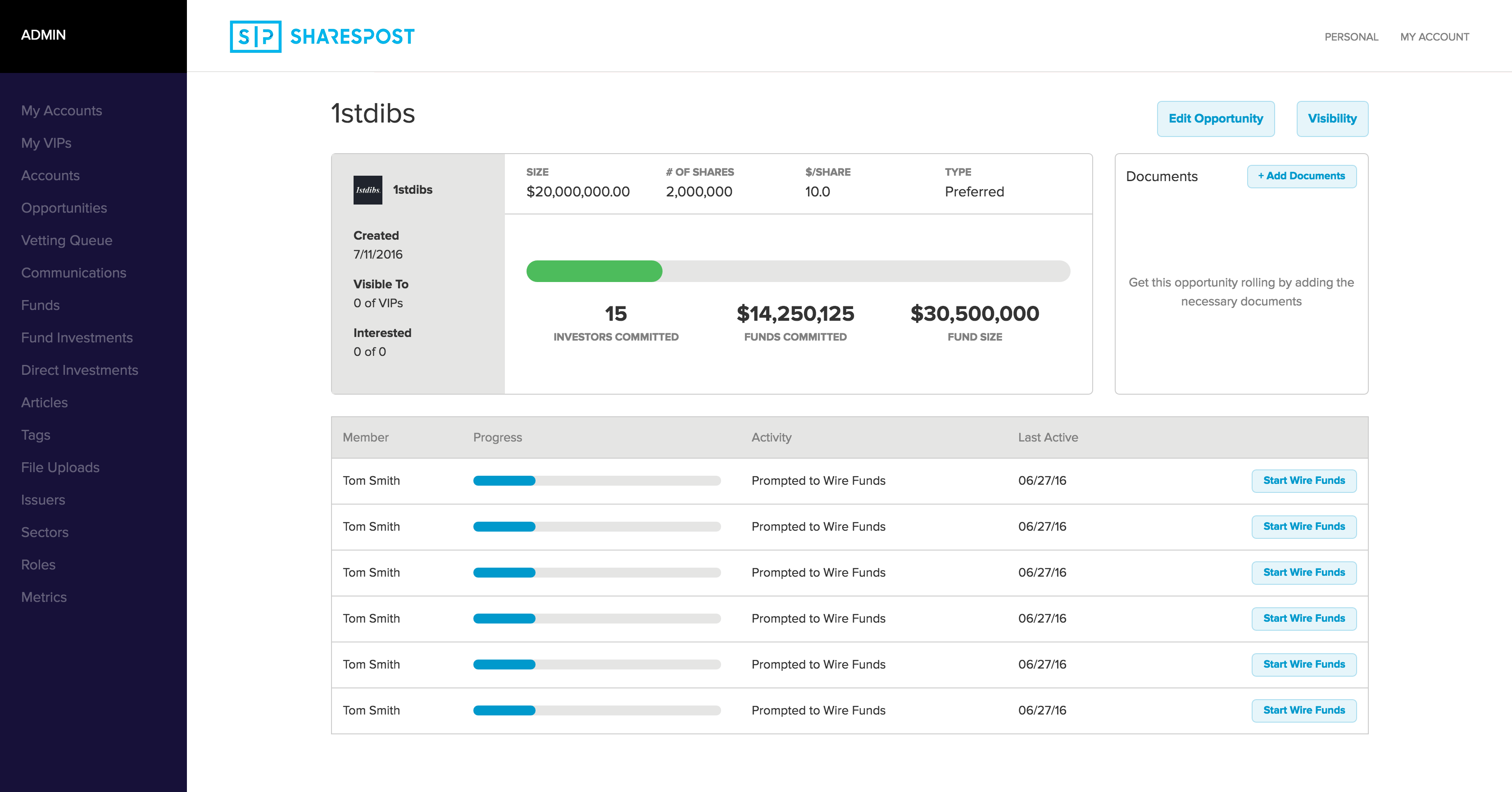This screenshot has height=792, width=1512.
Task: Click the last row's Start Wire Funds button
Action: coord(1304,710)
